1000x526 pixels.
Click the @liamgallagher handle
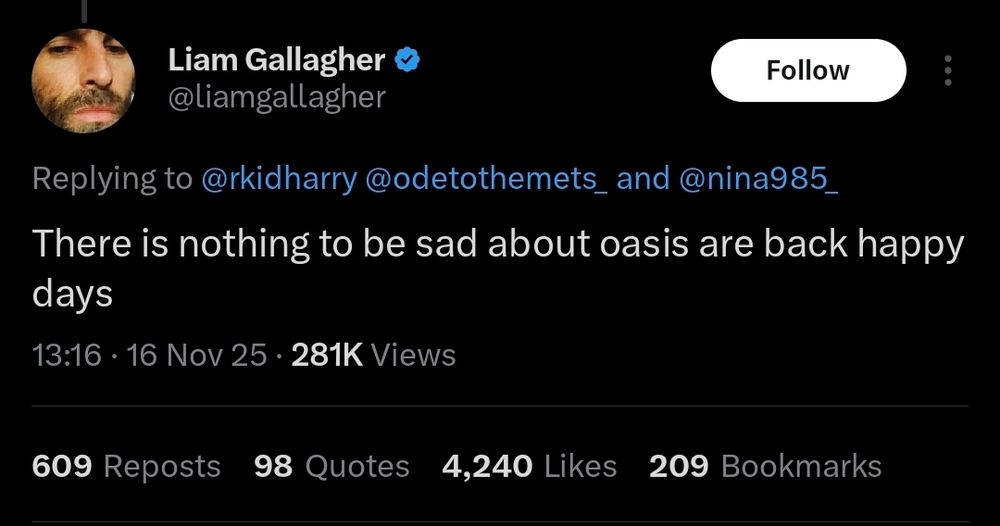[276, 97]
